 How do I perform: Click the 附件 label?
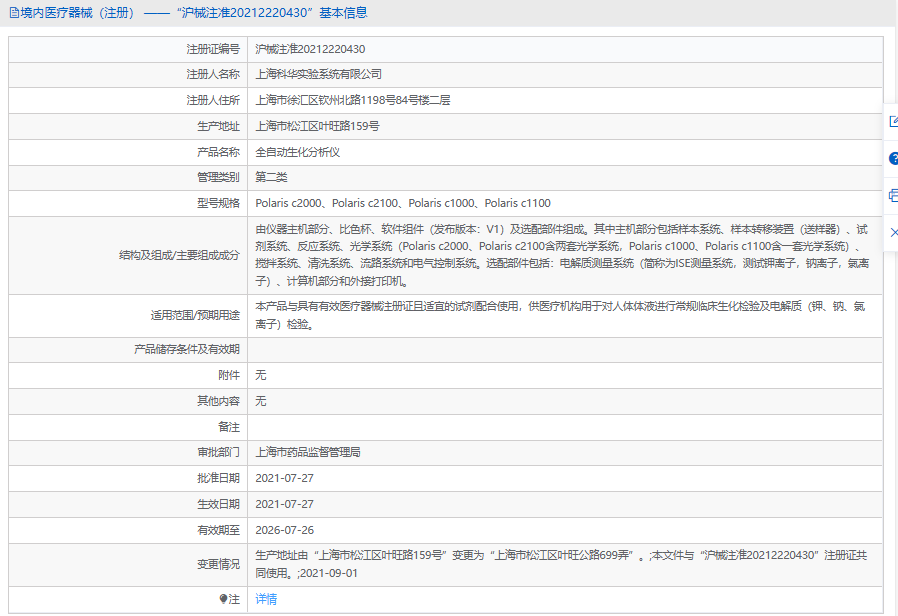click(x=229, y=375)
